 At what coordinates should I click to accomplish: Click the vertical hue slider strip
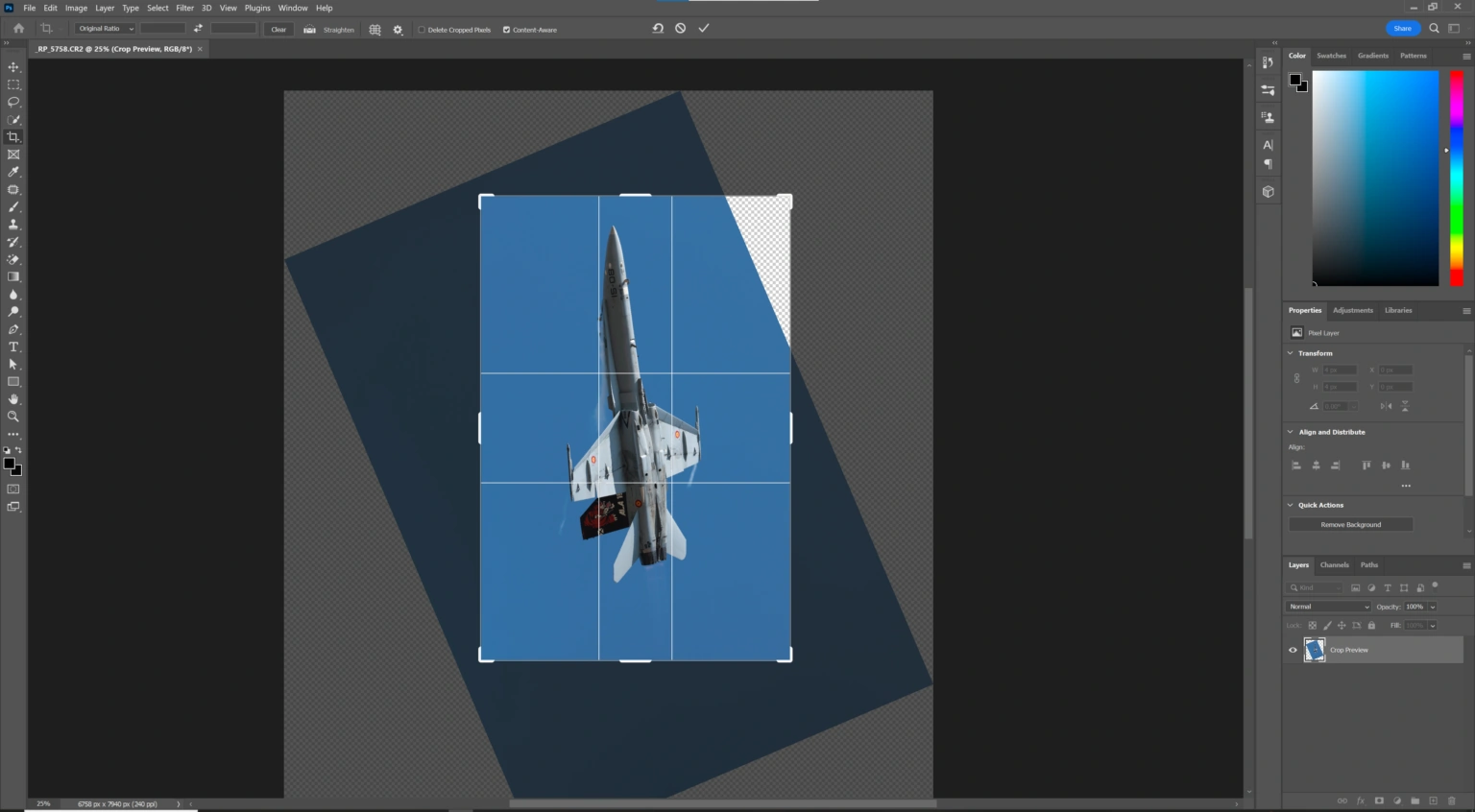[1456, 178]
